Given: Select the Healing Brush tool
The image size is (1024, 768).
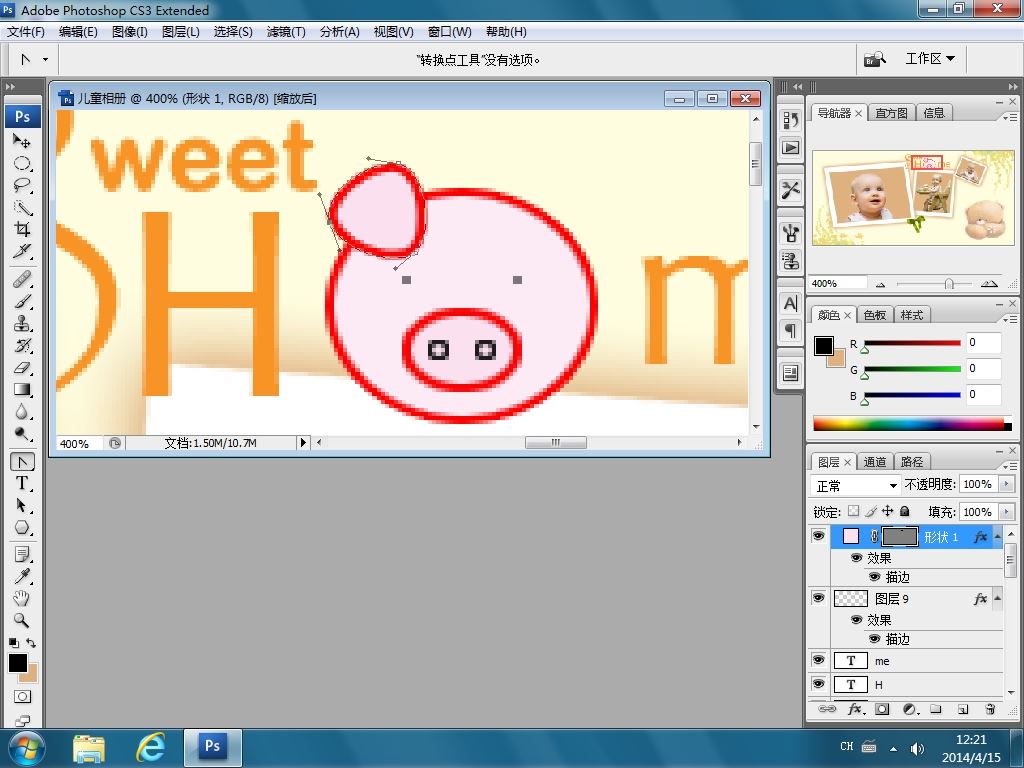Looking at the screenshot, I should pos(22,280).
